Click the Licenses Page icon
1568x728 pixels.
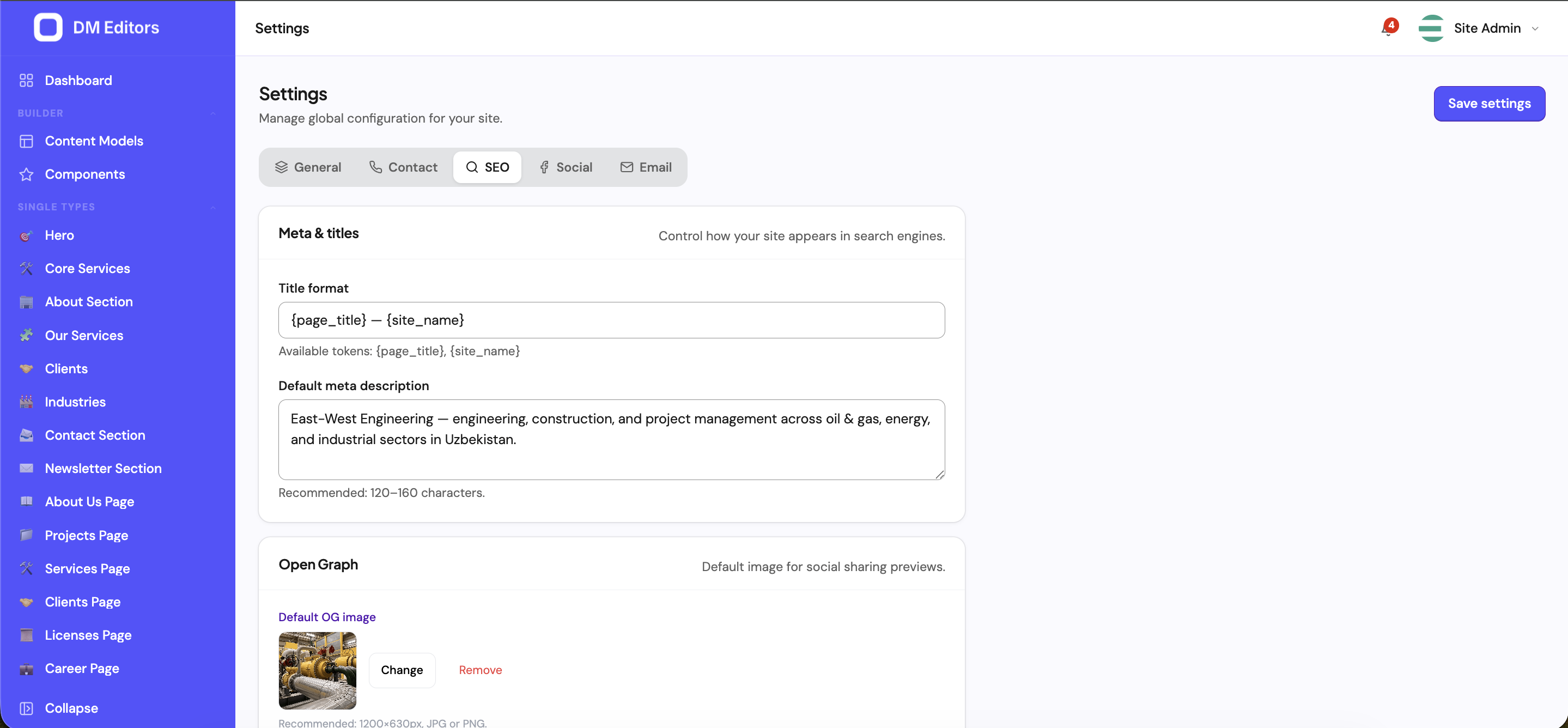pyautogui.click(x=26, y=635)
